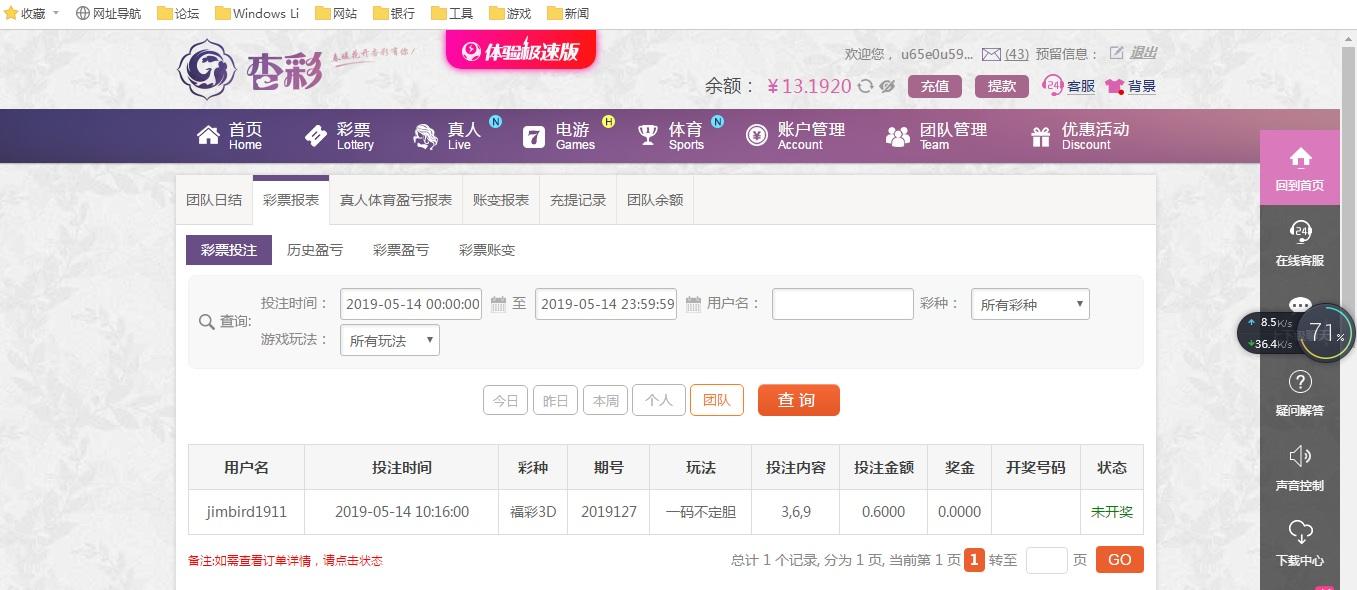
Task: Open 优惠活动 Discount navigation item
Action: pyautogui.click(x=1080, y=136)
